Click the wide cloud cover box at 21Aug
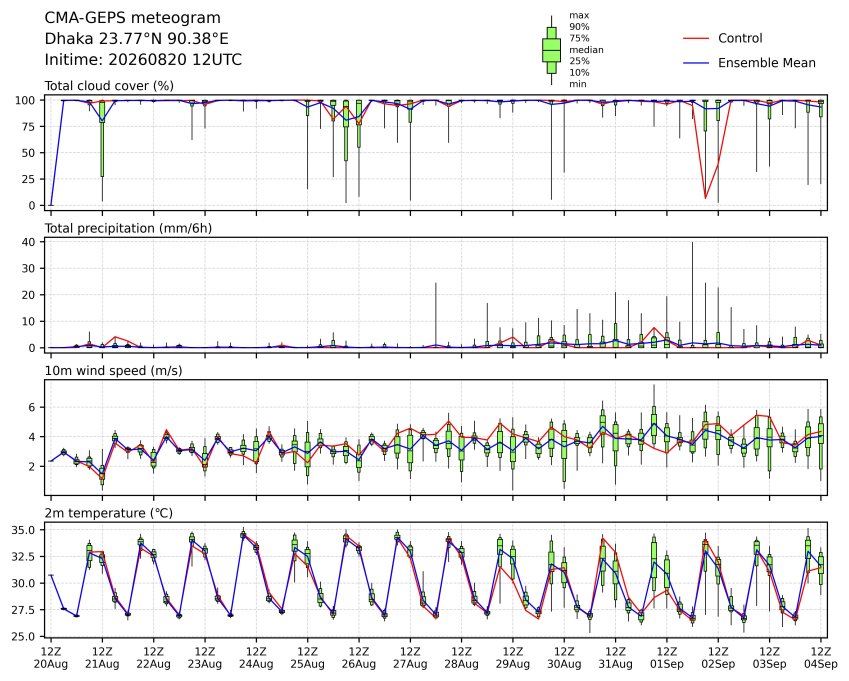 (102, 139)
